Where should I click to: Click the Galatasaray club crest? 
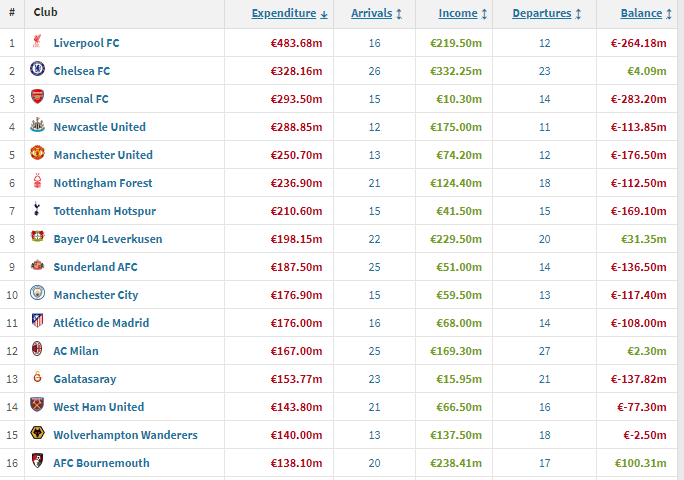(x=37, y=379)
